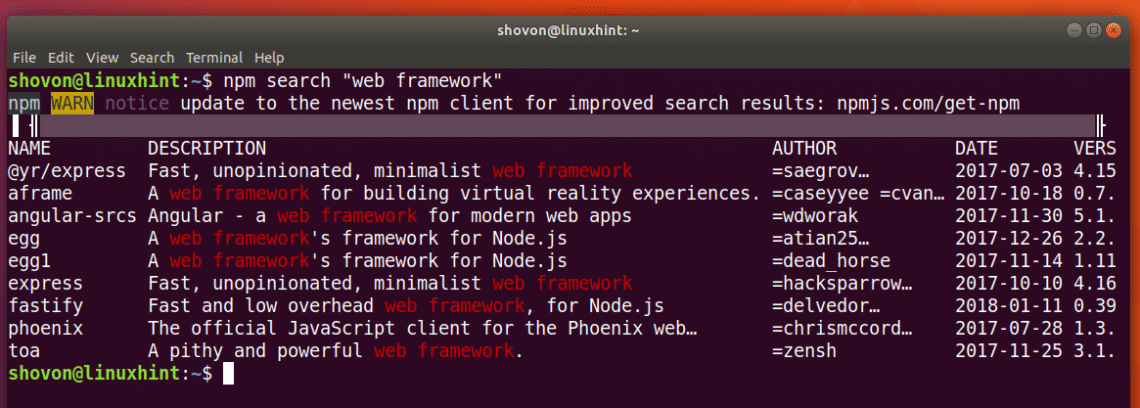
Task: Click the NAME column header
Action: [x=29, y=149]
